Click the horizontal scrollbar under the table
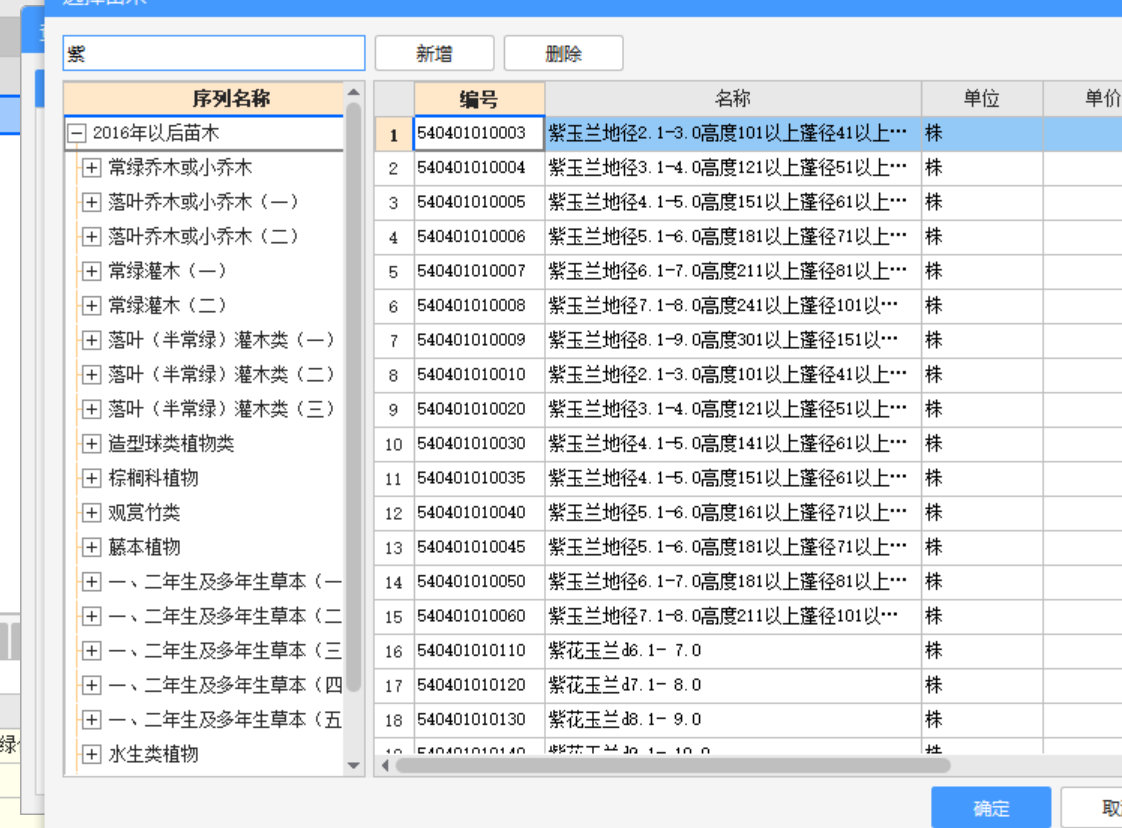 click(673, 766)
